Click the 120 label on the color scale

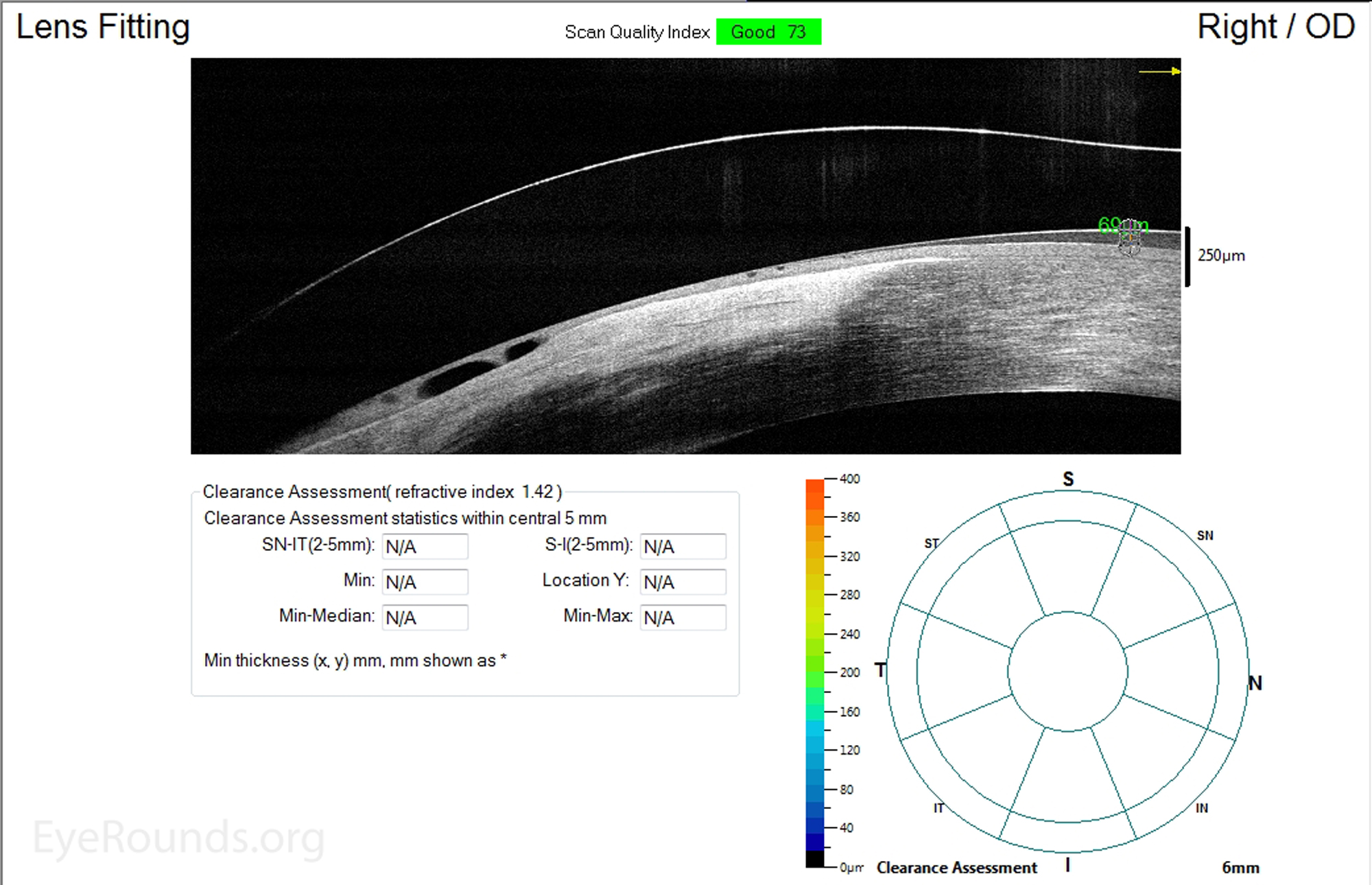tap(849, 750)
